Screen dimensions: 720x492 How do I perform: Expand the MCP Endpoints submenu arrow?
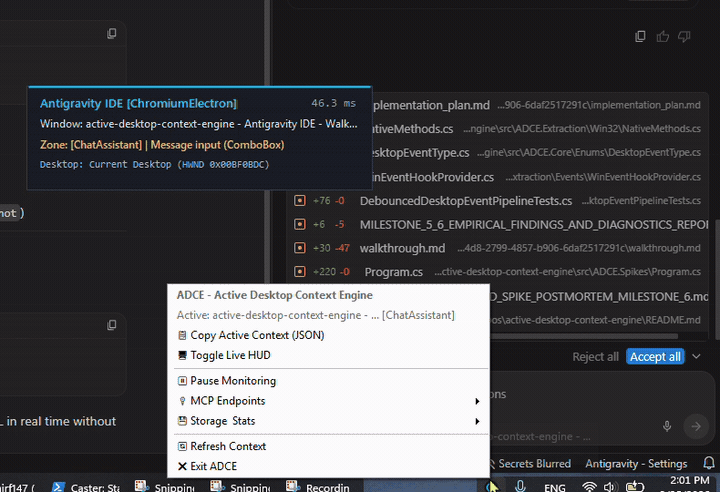click(x=477, y=401)
